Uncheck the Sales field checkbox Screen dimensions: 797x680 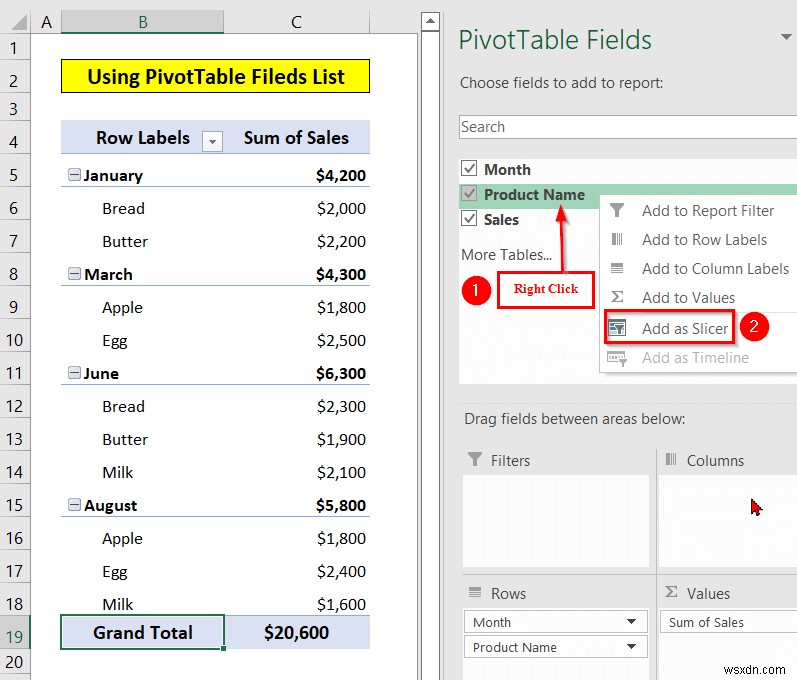pyautogui.click(x=469, y=219)
